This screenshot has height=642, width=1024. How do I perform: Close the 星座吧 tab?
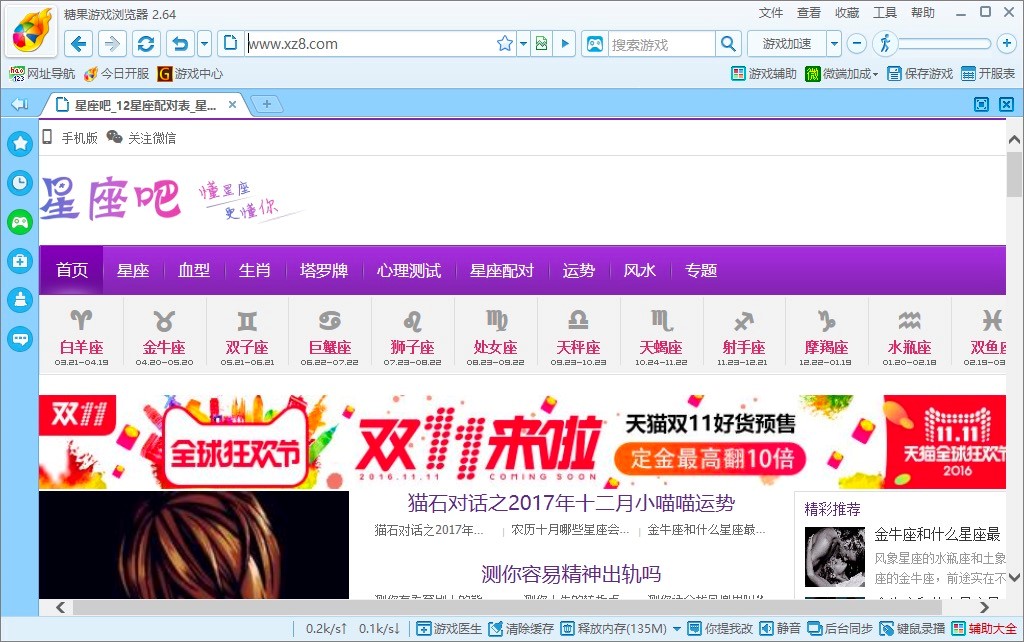tap(232, 104)
